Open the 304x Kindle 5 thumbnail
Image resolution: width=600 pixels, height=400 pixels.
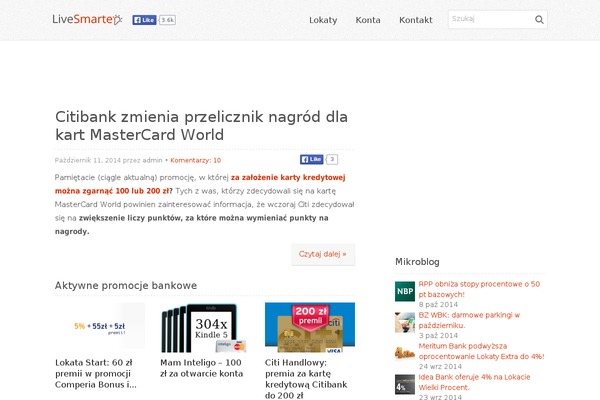pyautogui.click(x=204, y=328)
